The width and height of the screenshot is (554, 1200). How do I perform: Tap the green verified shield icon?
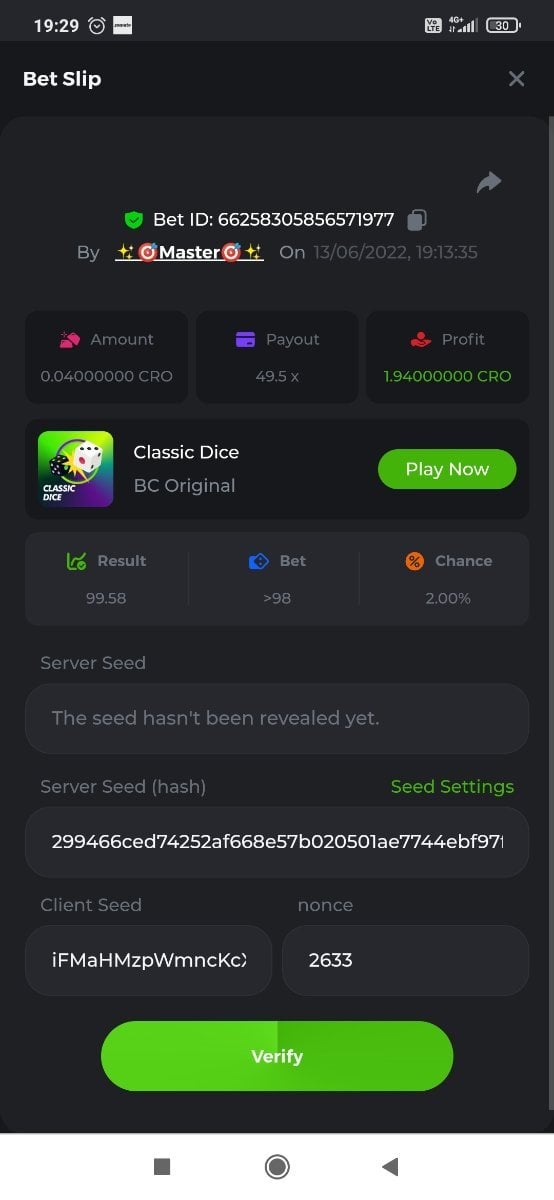point(134,219)
